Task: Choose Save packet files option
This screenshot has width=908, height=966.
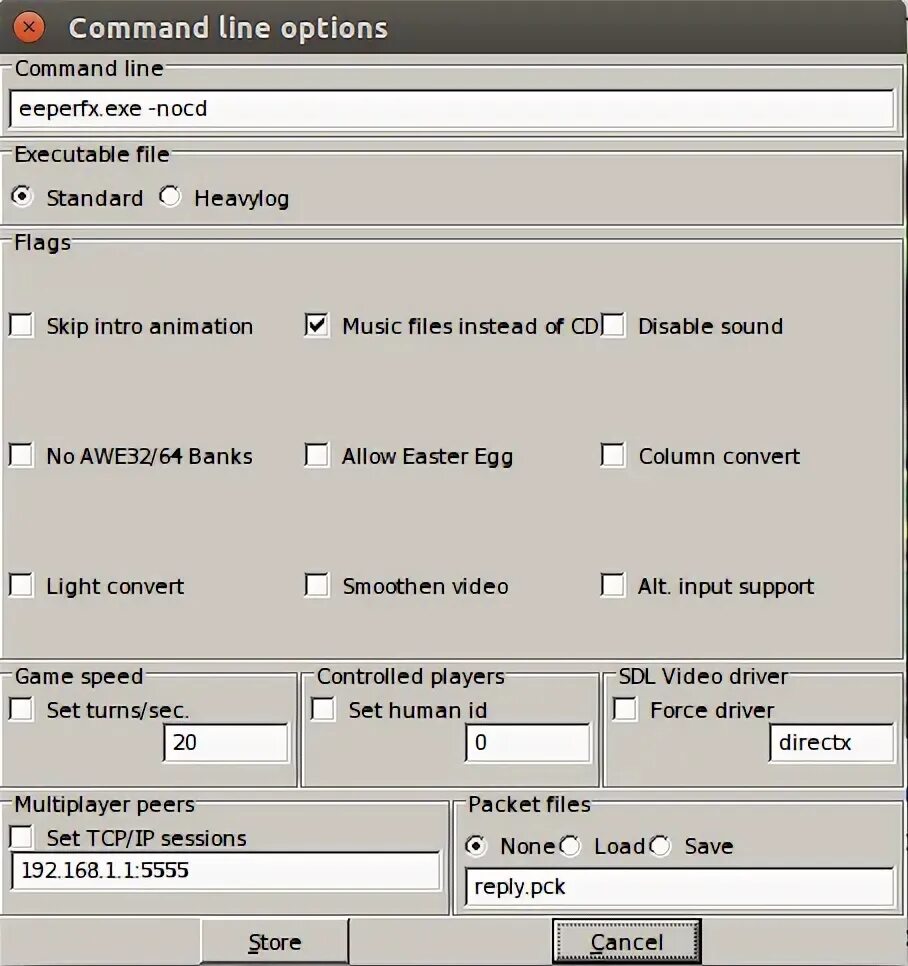Action: coord(661,846)
